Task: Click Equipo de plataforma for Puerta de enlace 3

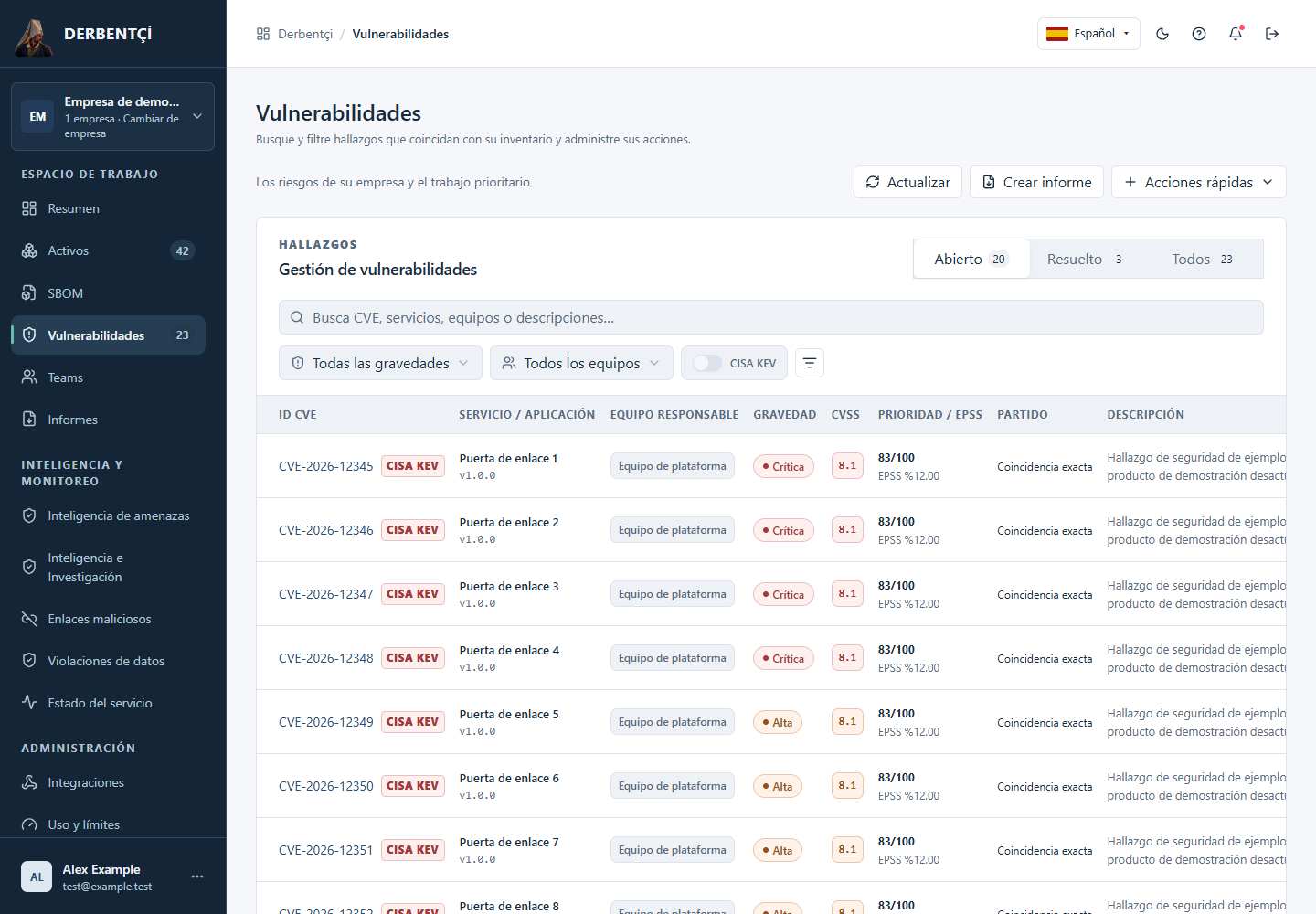Action: [x=673, y=594]
